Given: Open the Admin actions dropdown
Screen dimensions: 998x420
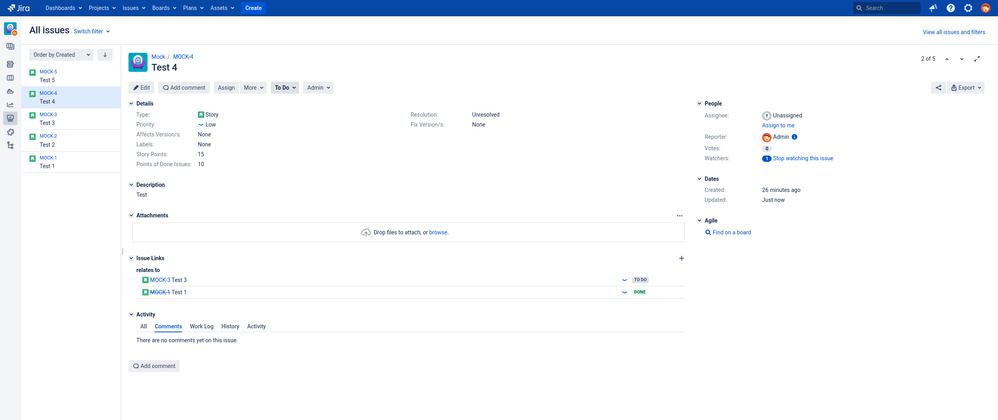Looking at the screenshot, I should pyautogui.click(x=318, y=88).
